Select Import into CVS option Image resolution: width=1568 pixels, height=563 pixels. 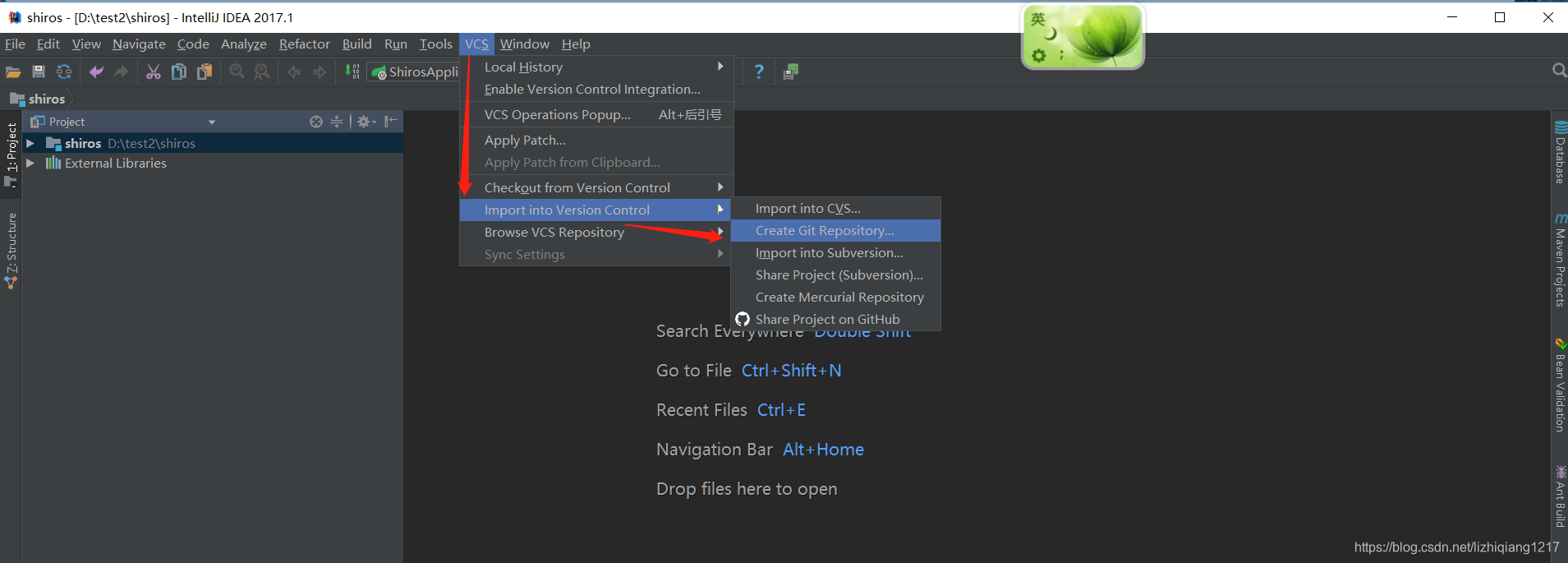pos(835,208)
